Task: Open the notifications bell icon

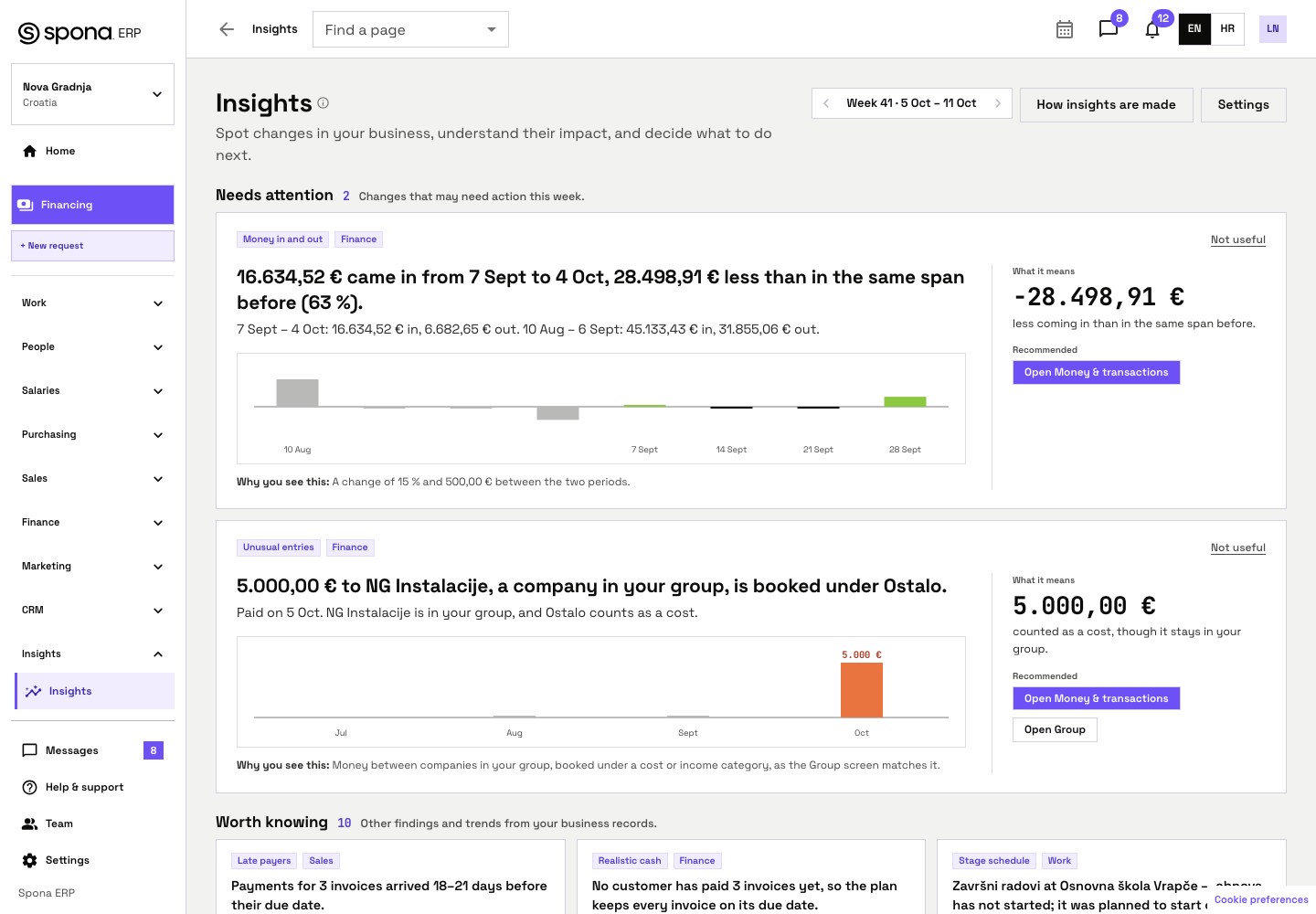Action: coord(1152,29)
